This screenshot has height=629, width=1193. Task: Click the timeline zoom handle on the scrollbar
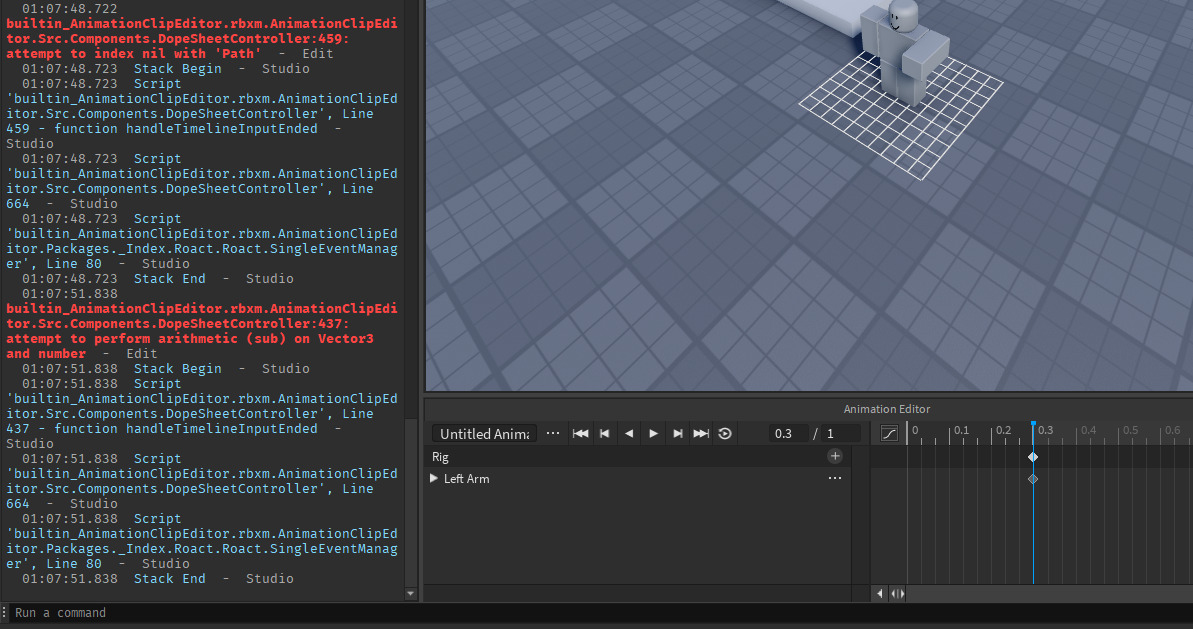point(898,594)
